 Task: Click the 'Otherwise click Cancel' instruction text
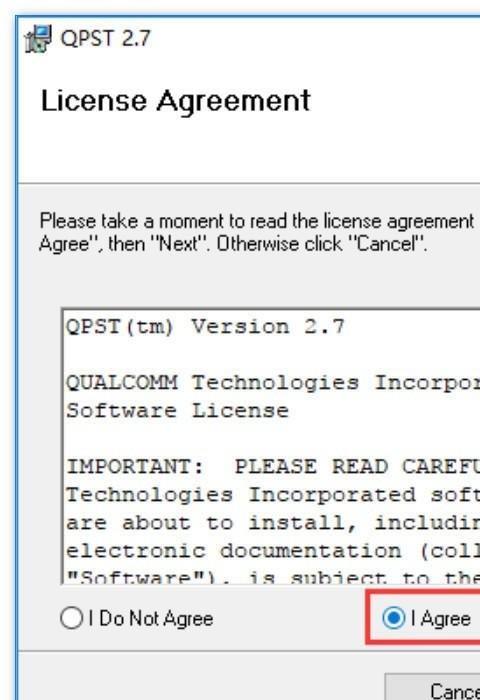pyautogui.click(x=322, y=244)
